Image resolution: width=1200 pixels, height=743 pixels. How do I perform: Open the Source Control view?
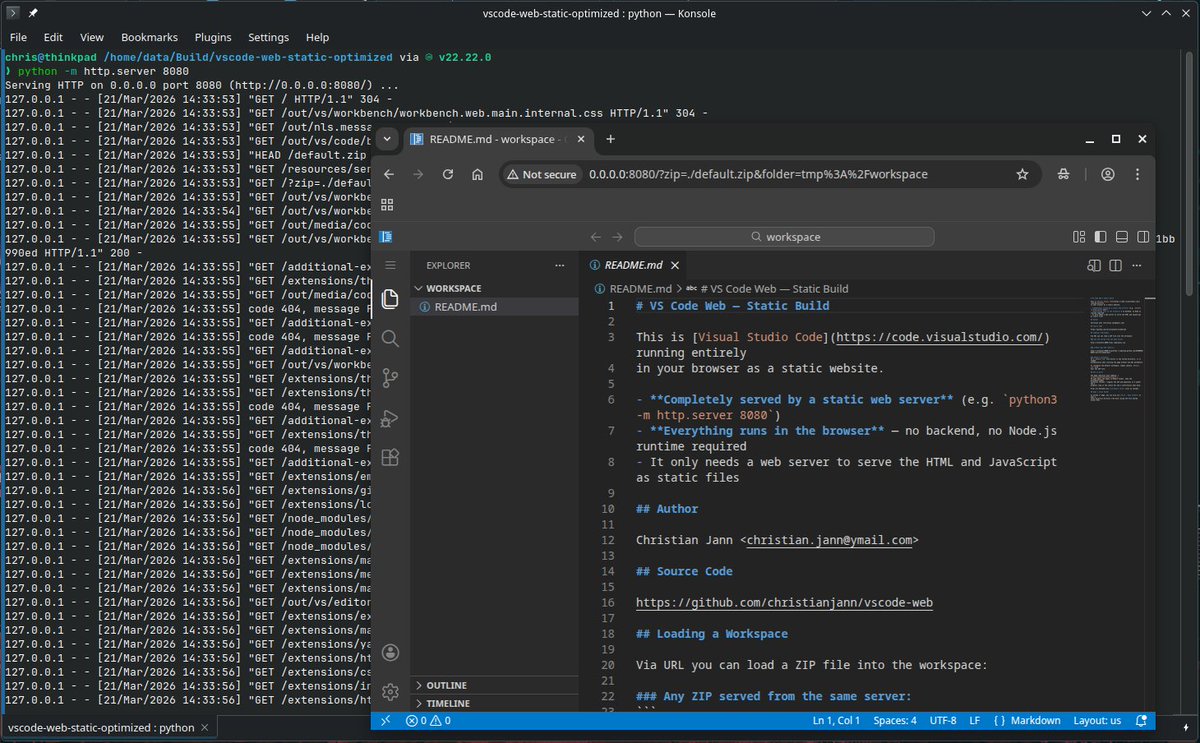(390, 378)
